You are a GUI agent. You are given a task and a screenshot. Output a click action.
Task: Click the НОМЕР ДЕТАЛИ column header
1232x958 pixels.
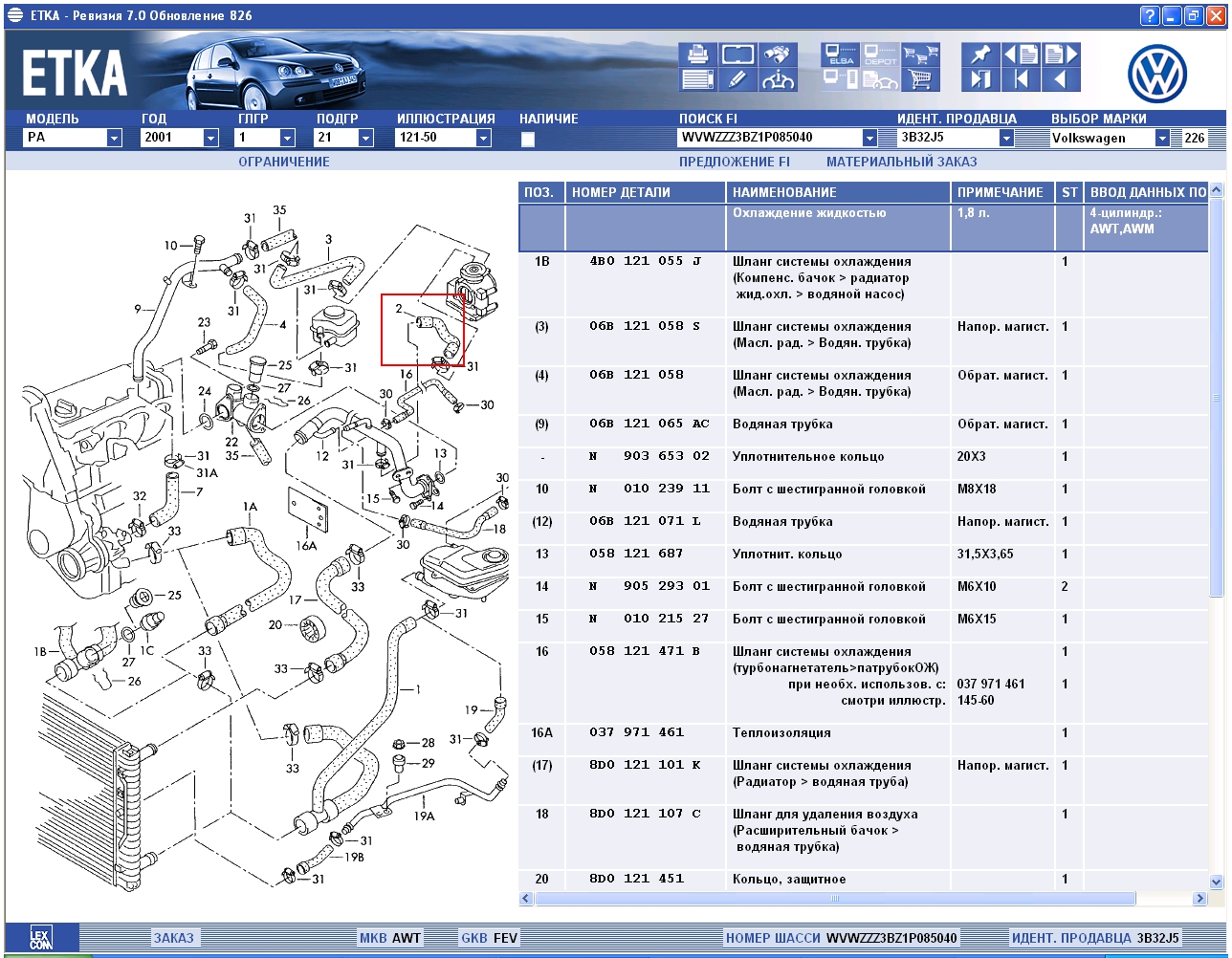646,192
